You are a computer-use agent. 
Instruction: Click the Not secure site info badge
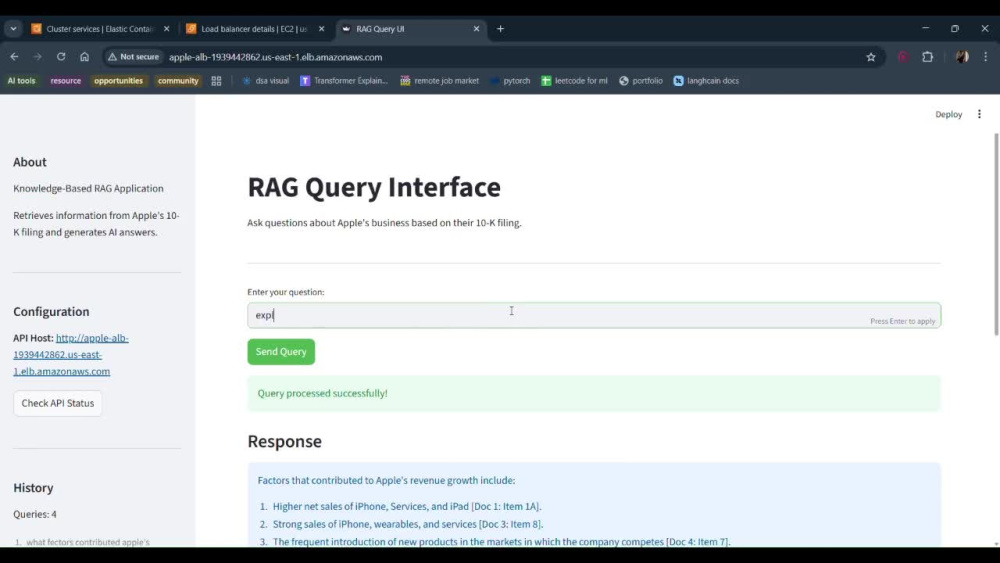point(133,57)
